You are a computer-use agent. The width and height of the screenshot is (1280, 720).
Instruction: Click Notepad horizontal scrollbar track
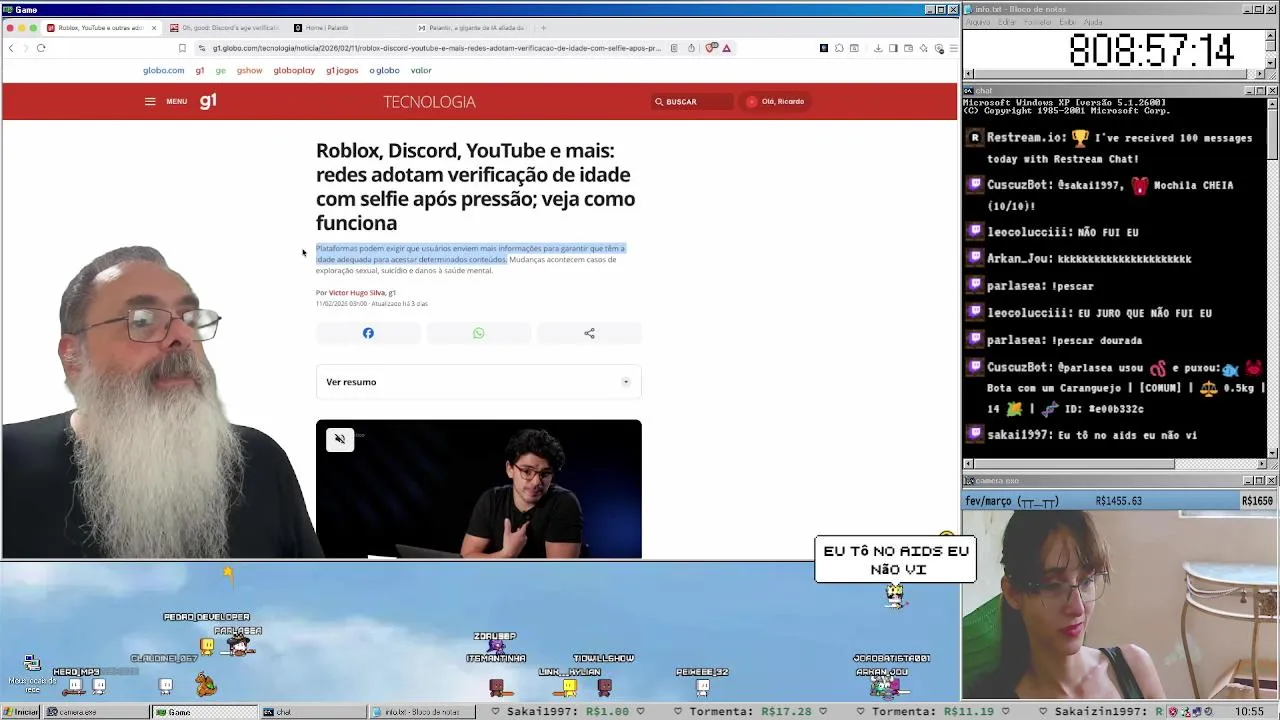(x=1114, y=74)
